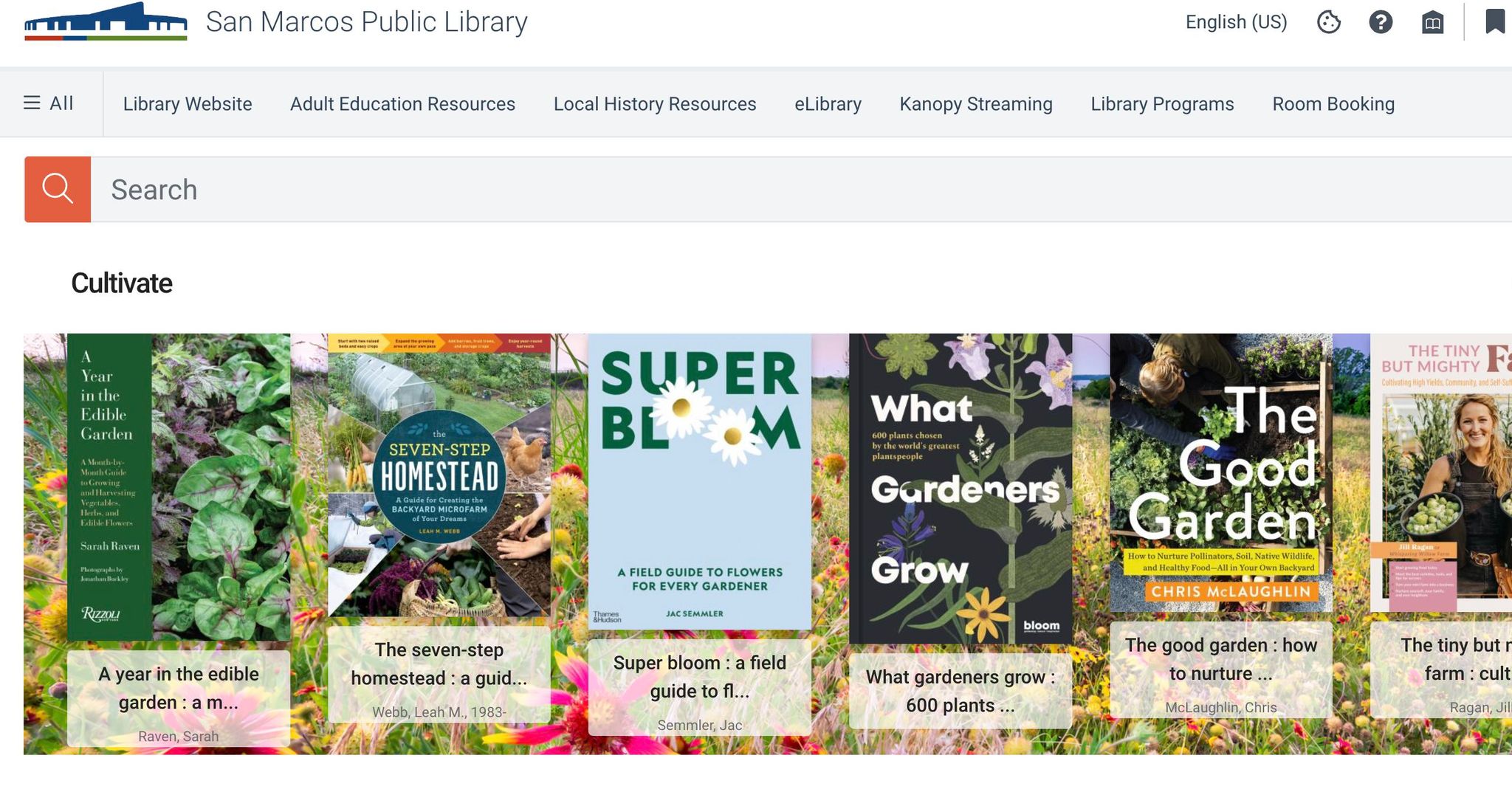The image size is (1512, 792).
Task: Open the Library Website link
Action: coord(188,104)
